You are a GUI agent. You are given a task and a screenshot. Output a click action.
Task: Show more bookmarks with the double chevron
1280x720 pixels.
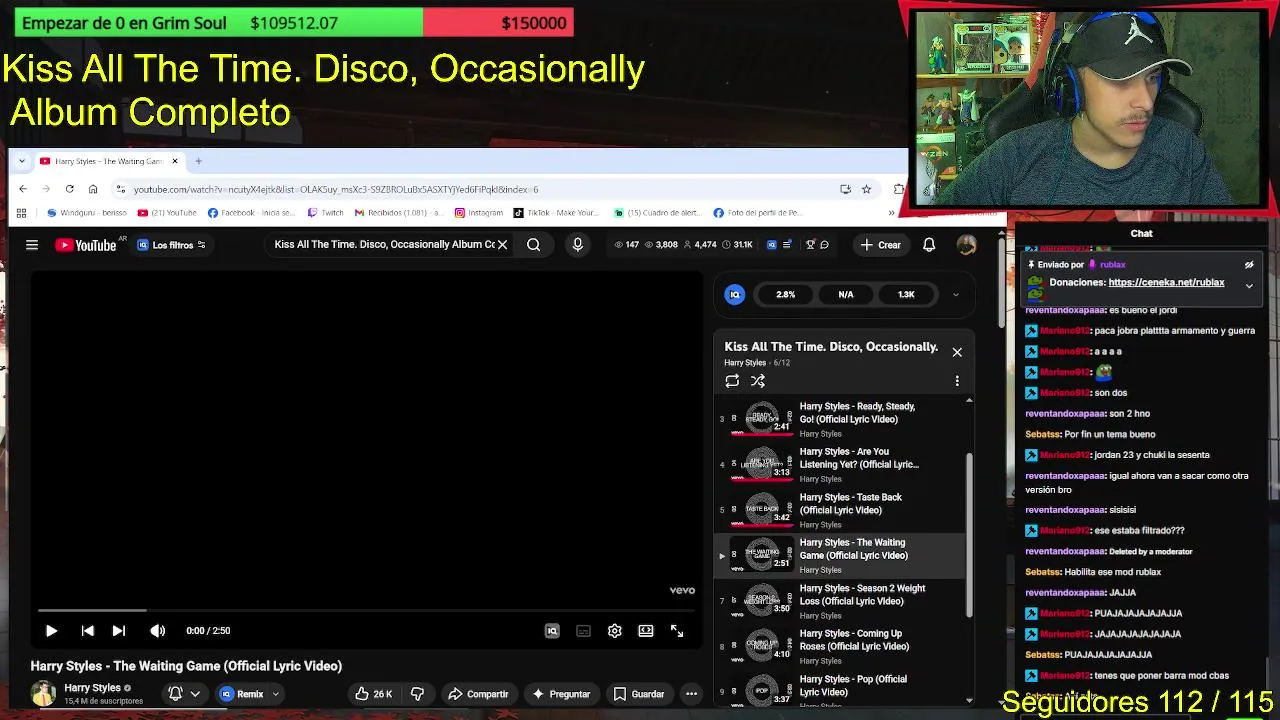point(891,213)
